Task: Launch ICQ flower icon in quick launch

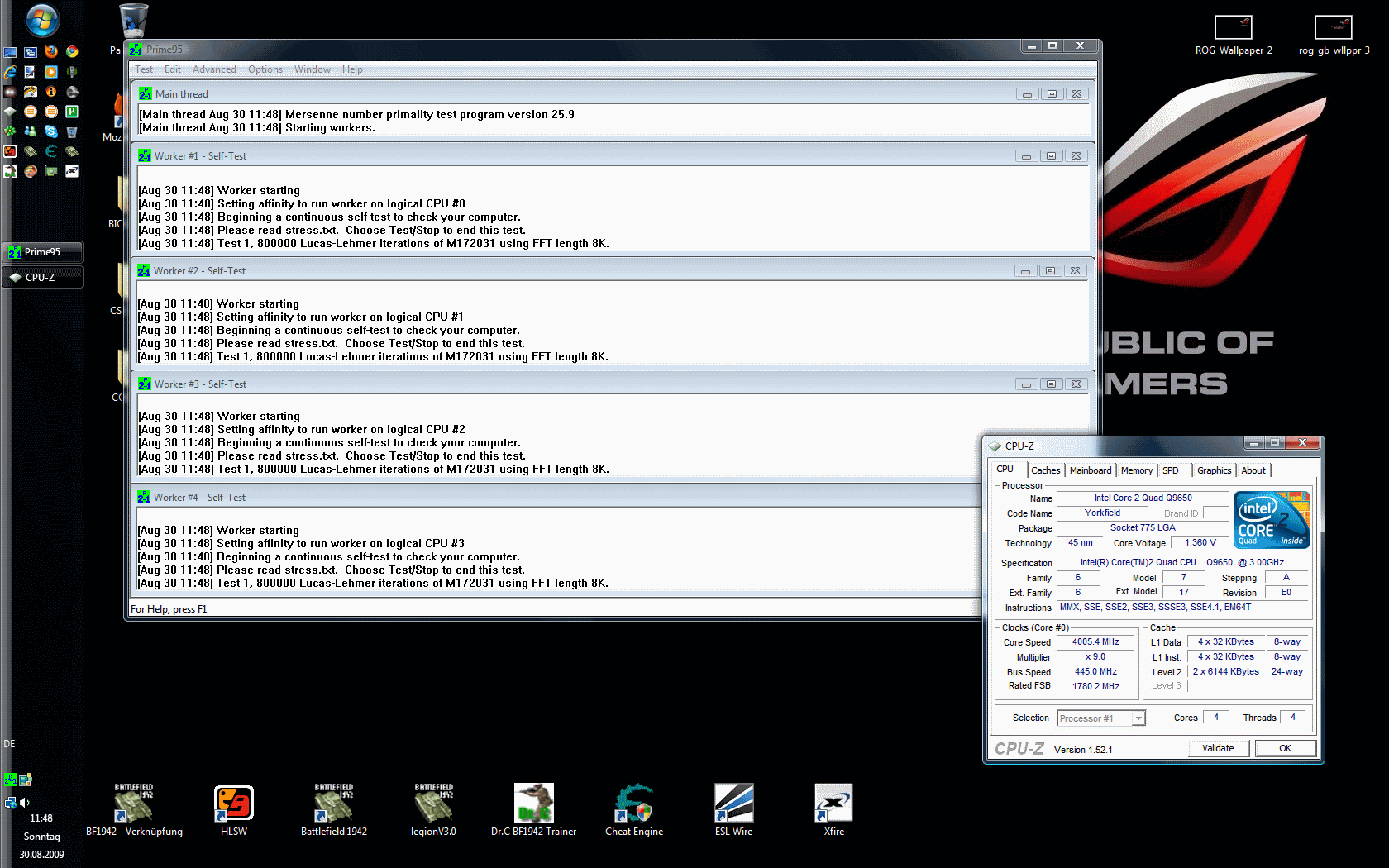Action: (x=10, y=131)
